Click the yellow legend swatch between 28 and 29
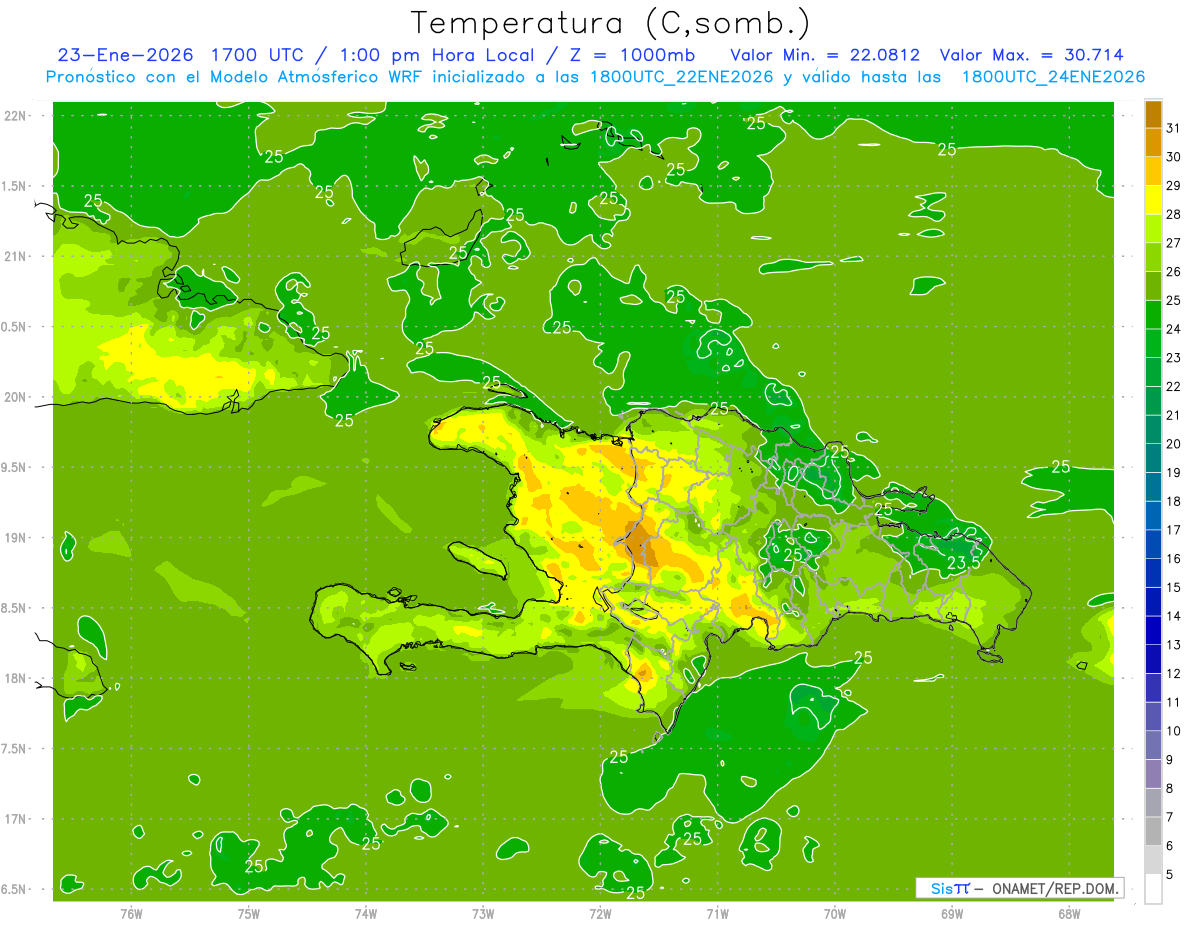 tap(1153, 199)
